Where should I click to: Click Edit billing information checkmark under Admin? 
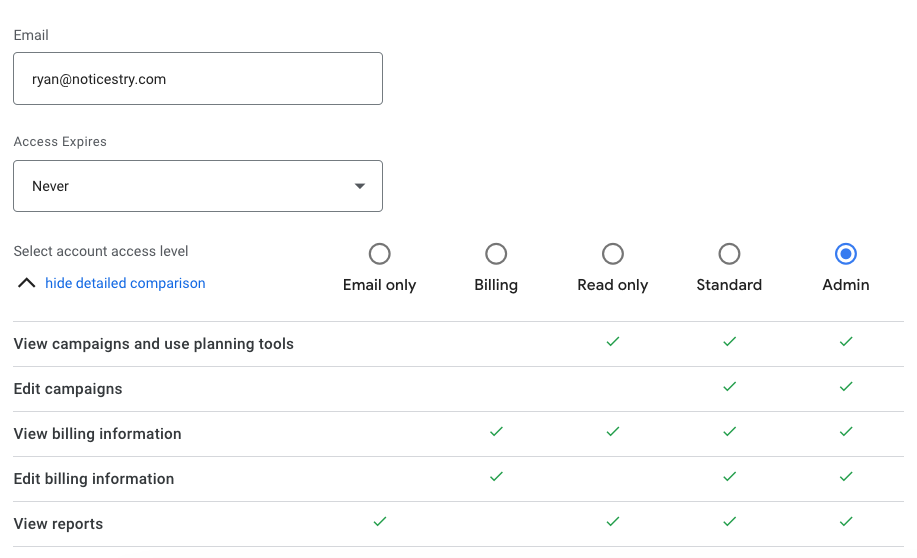pos(846,476)
